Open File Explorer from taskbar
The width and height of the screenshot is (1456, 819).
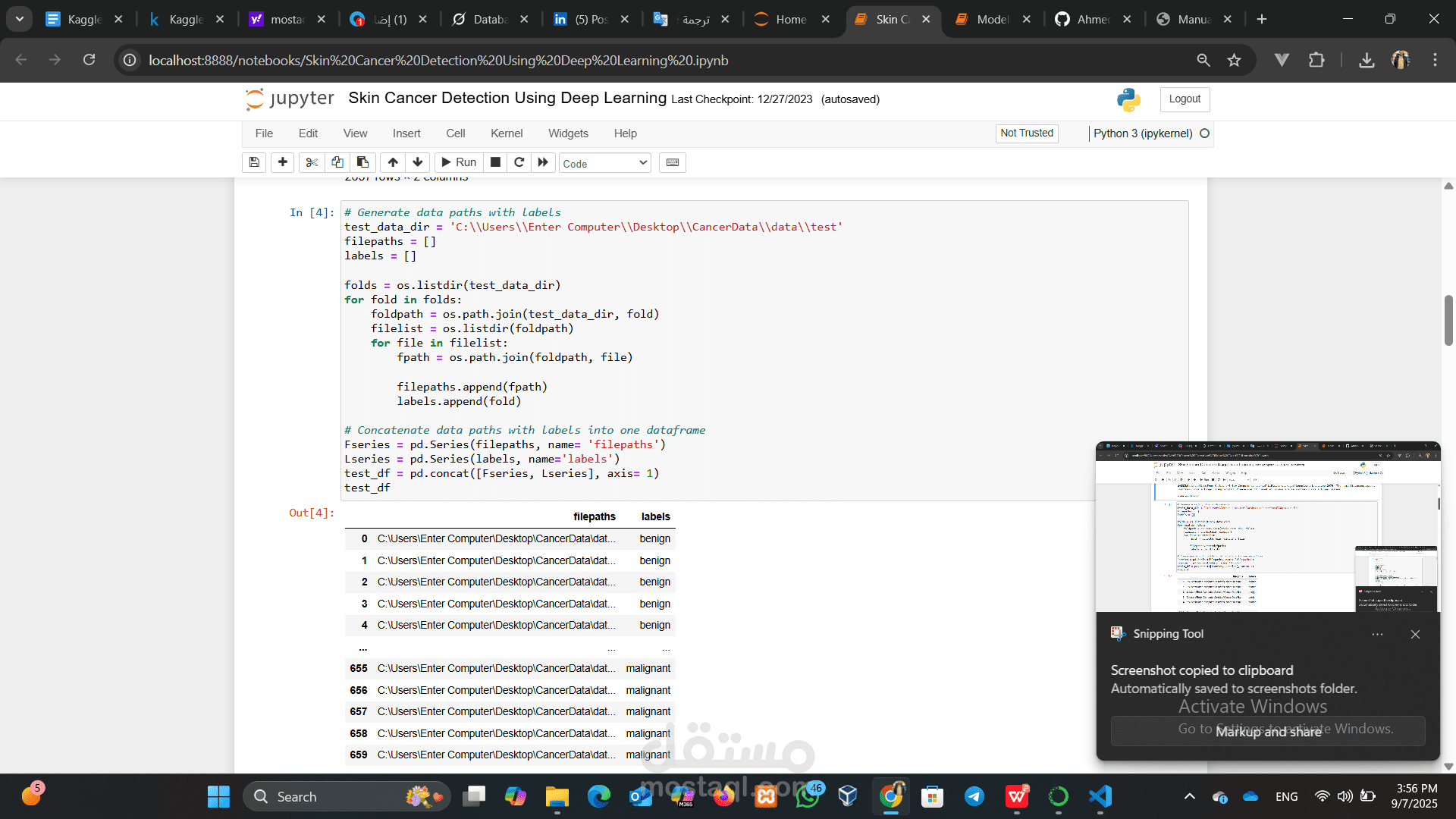click(x=557, y=797)
